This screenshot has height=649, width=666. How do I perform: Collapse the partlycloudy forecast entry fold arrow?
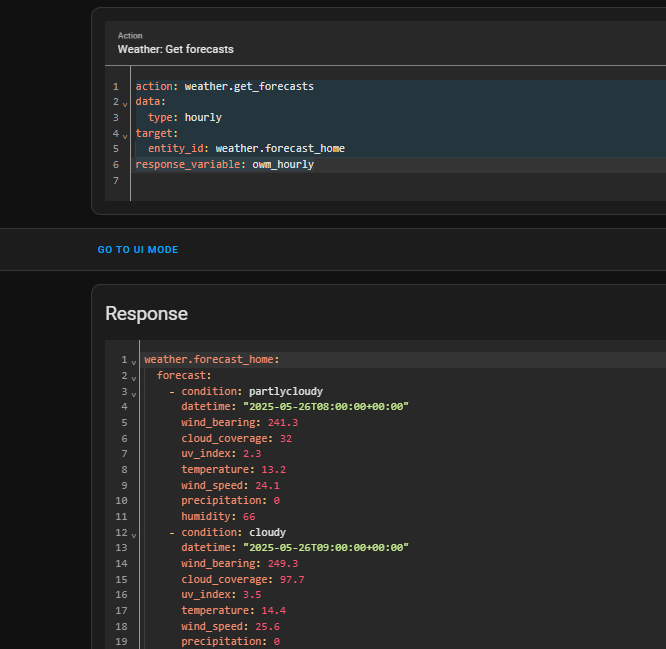click(133, 392)
